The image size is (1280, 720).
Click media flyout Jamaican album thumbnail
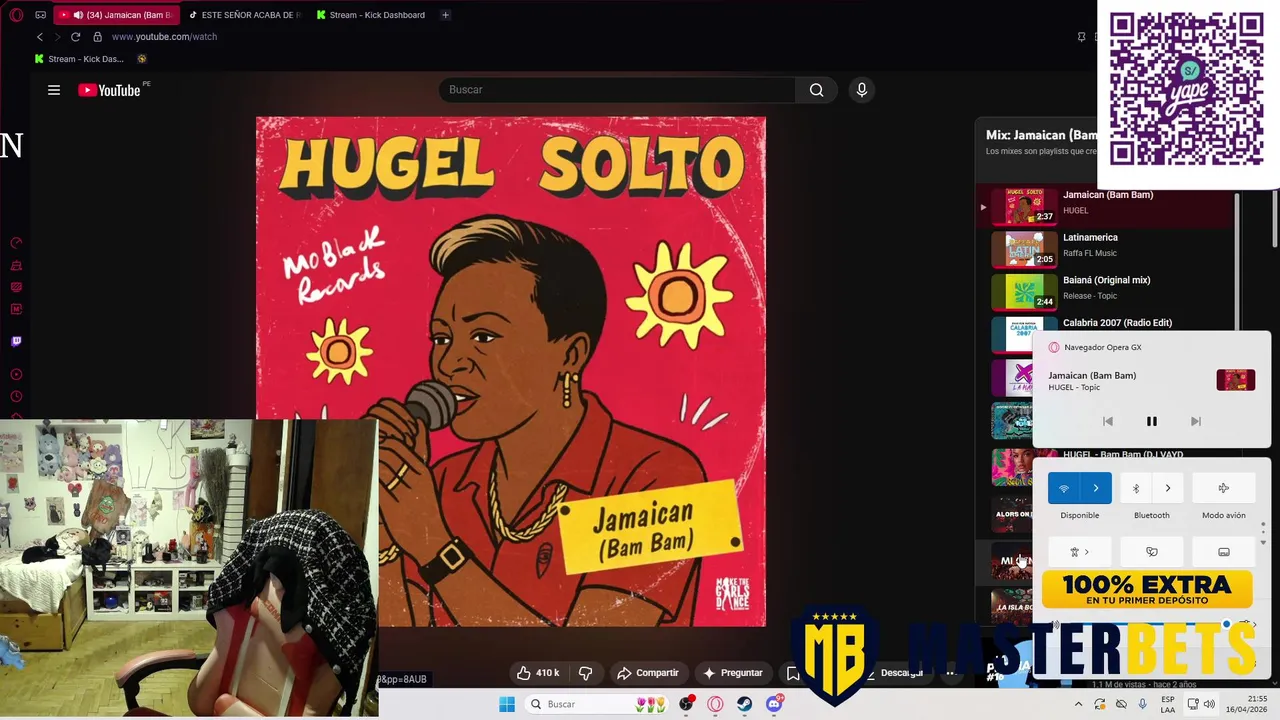point(1235,380)
